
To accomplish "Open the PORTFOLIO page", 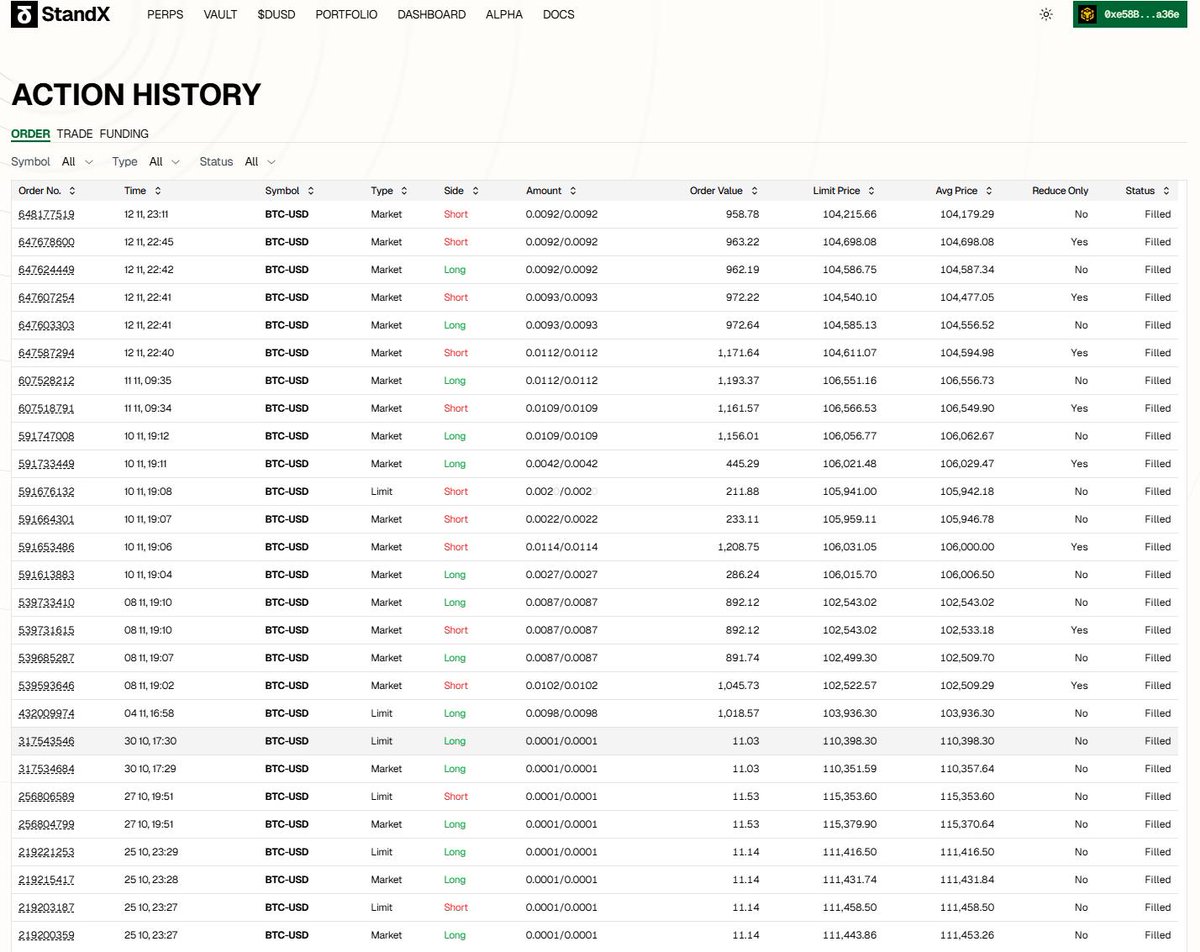I will [x=346, y=15].
